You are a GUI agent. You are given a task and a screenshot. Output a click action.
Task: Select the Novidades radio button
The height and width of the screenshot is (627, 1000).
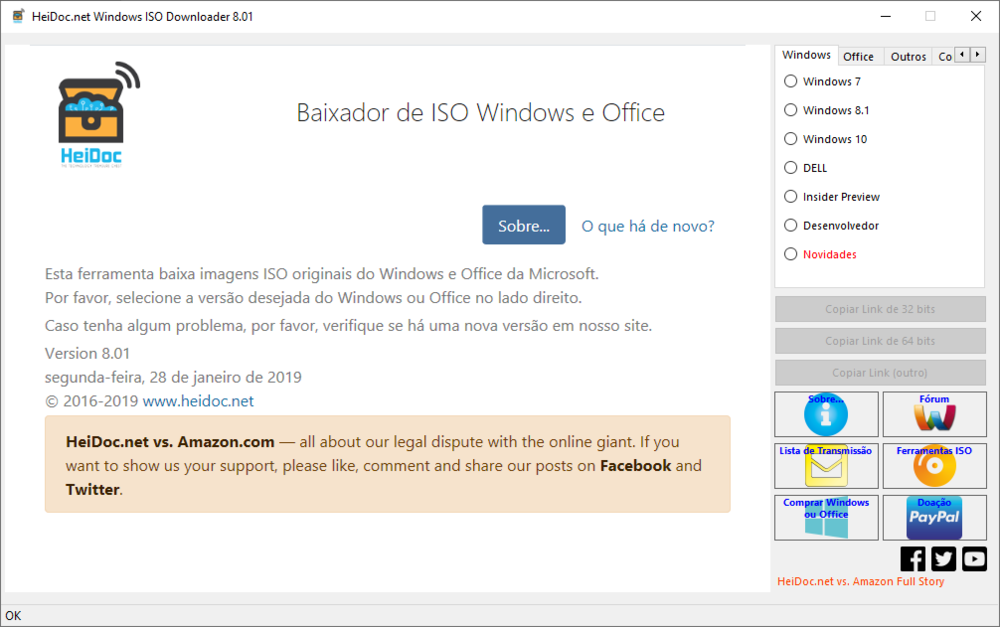coord(820,254)
